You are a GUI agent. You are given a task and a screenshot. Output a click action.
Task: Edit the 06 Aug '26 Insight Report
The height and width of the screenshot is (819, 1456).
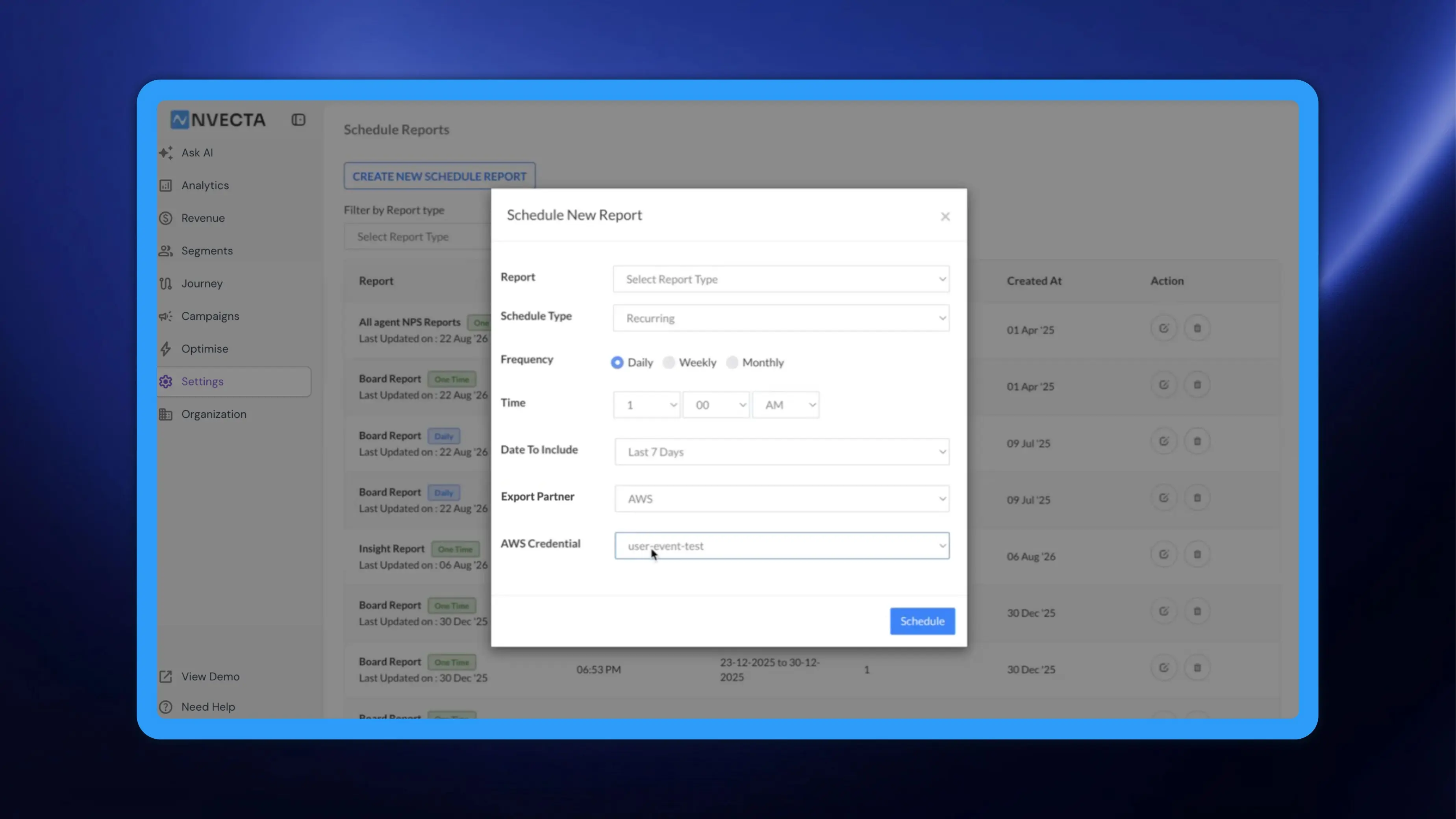tap(1164, 554)
